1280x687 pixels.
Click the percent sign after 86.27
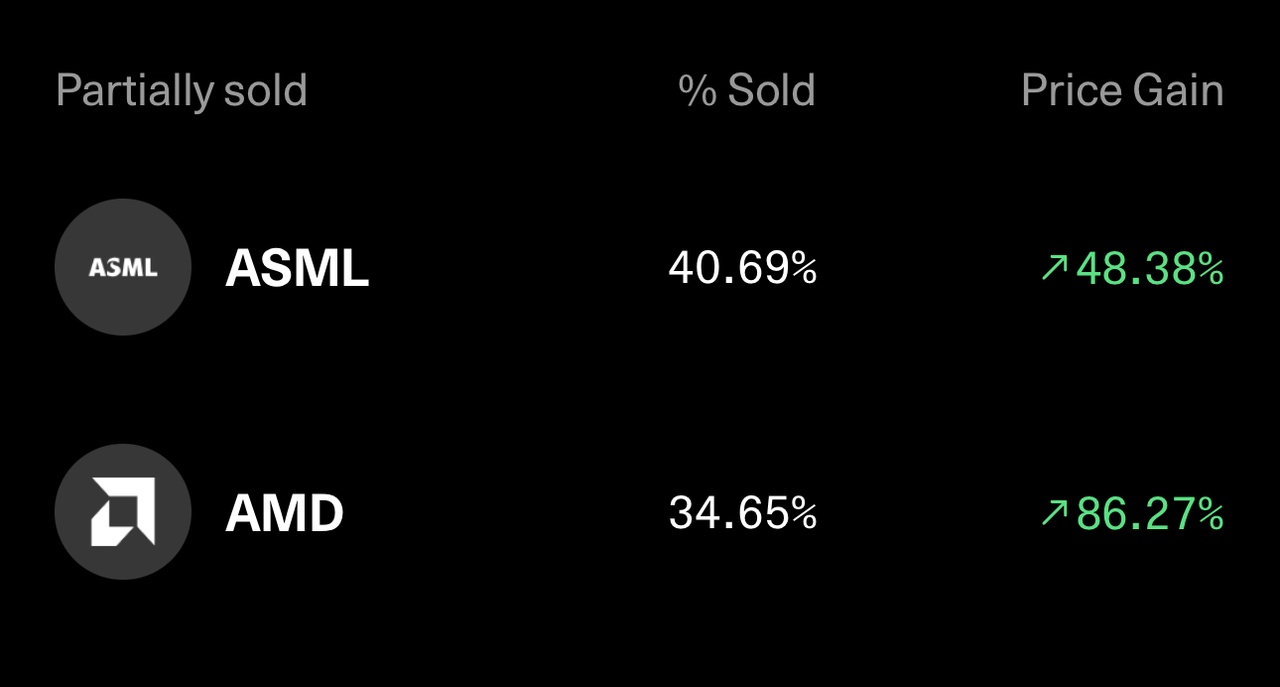(x=1211, y=513)
